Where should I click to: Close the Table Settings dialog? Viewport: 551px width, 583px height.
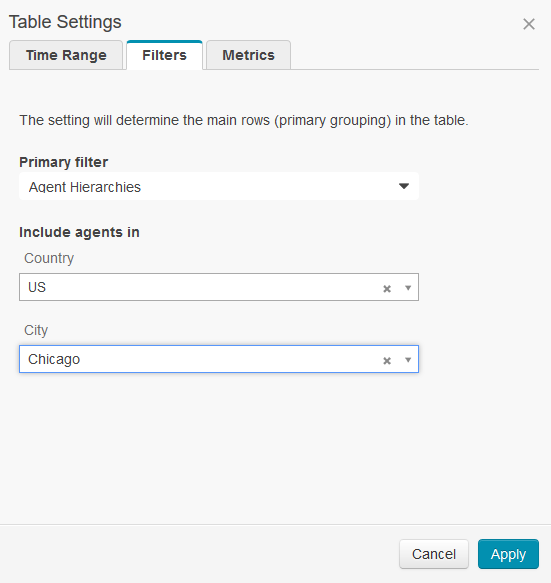[529, 24]
